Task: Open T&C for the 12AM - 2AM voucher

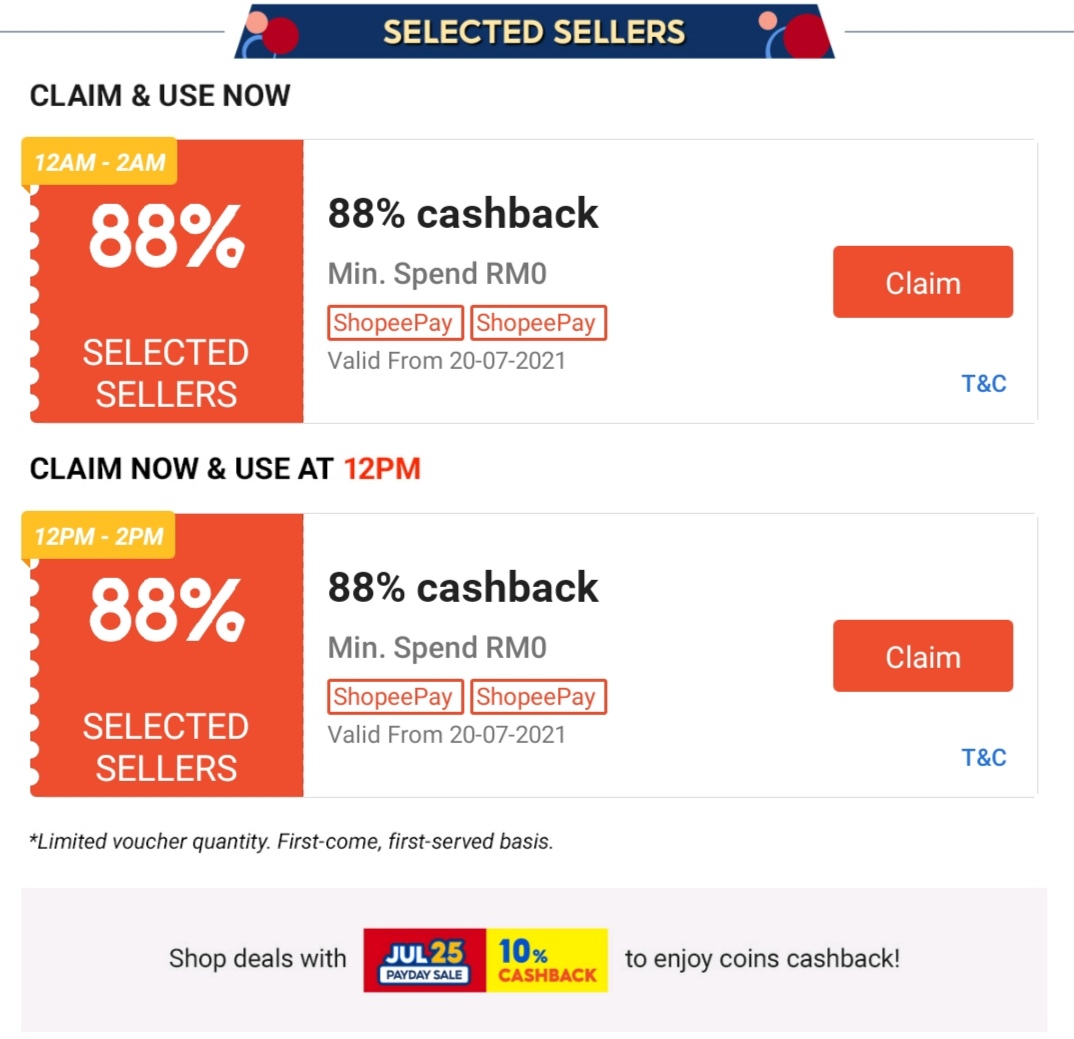Action: pyautogui.click(x=984, y=384)
